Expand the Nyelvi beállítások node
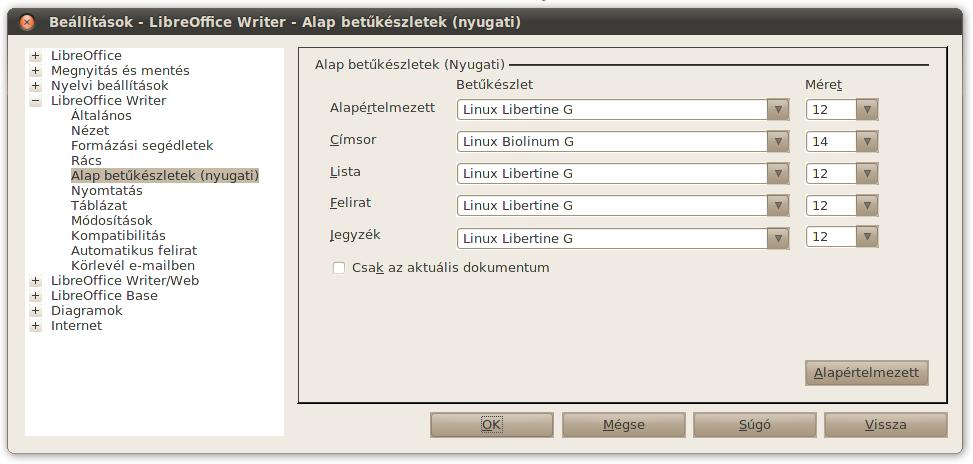973x464 pixels. [x=35, y=86]
